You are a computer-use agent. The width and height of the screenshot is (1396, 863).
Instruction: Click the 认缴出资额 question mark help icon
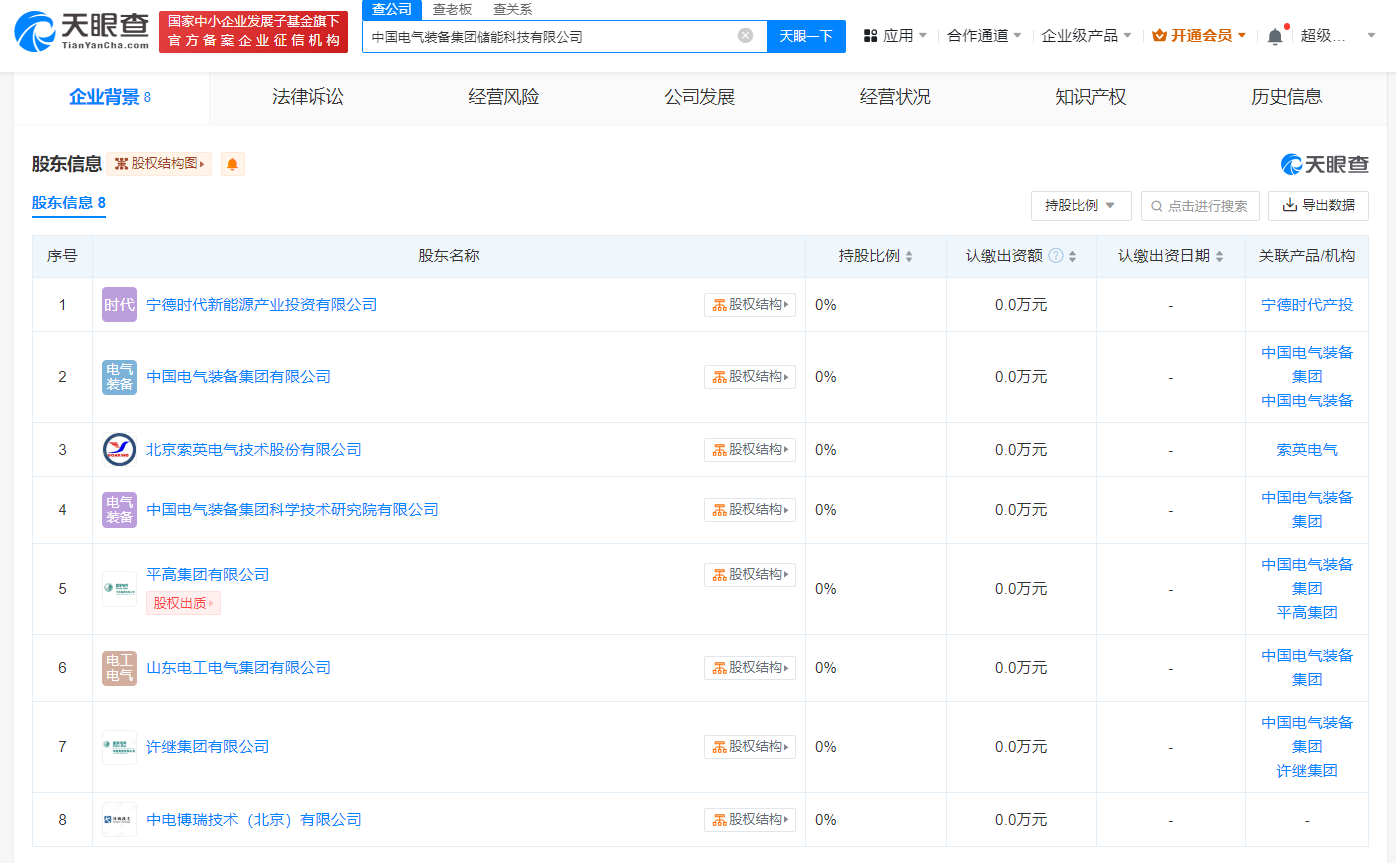1055,256
